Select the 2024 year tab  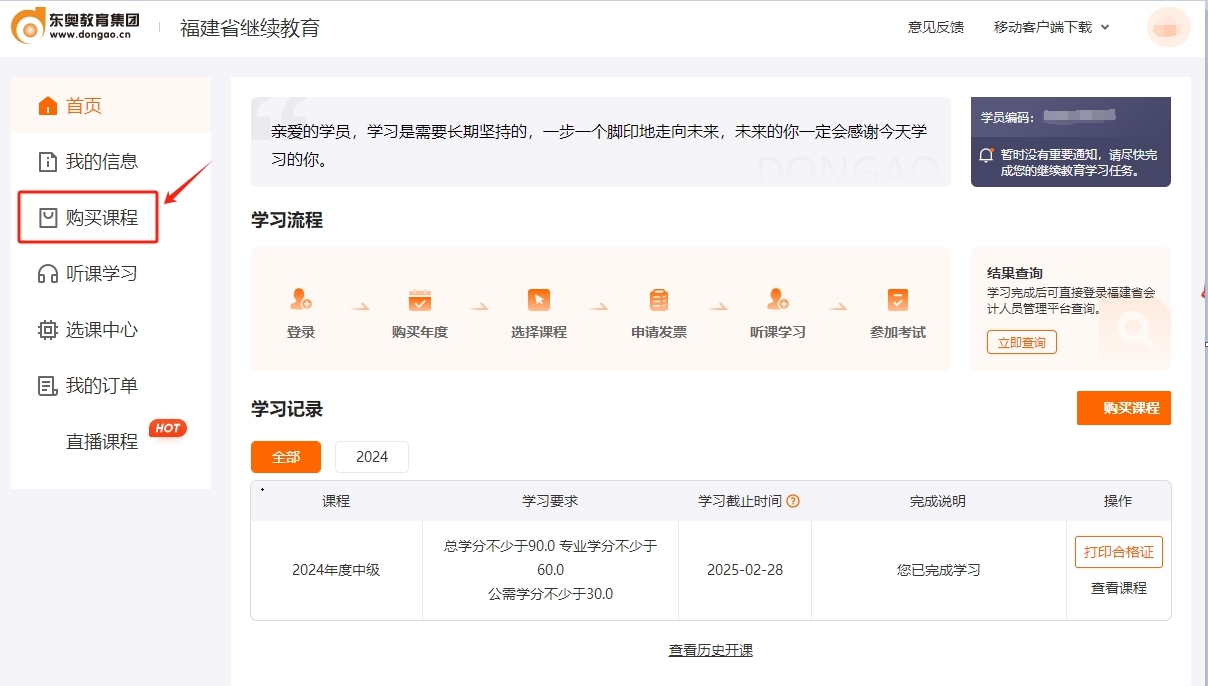coord(371,456)
